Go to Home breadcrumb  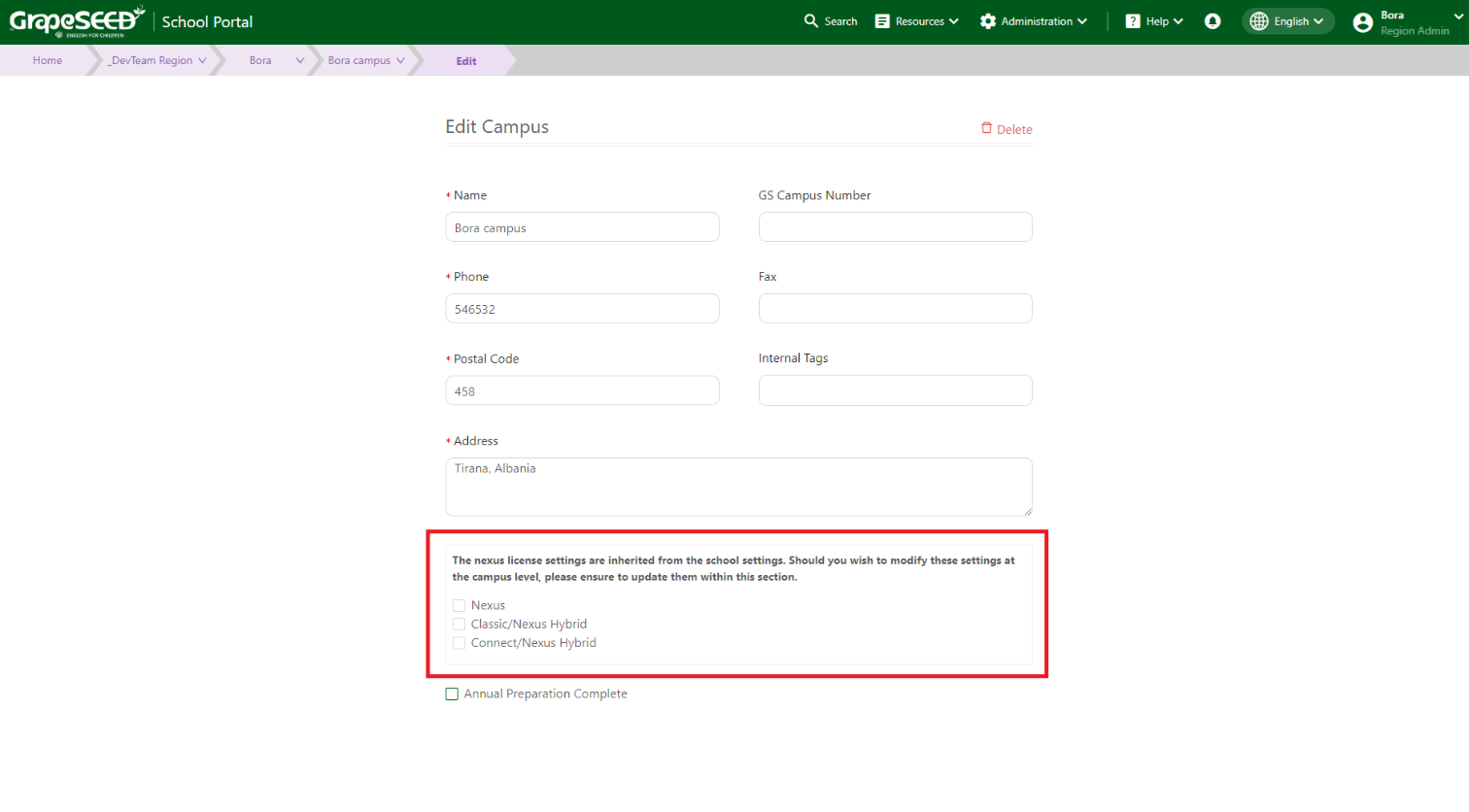coord(48,60)
